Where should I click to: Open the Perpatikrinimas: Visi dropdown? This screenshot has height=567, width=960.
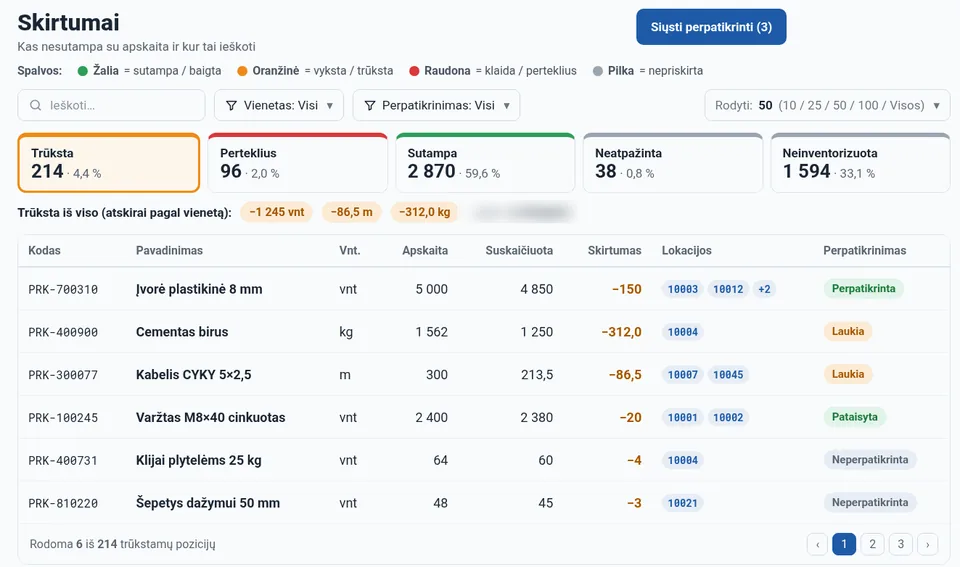(437, 105)
